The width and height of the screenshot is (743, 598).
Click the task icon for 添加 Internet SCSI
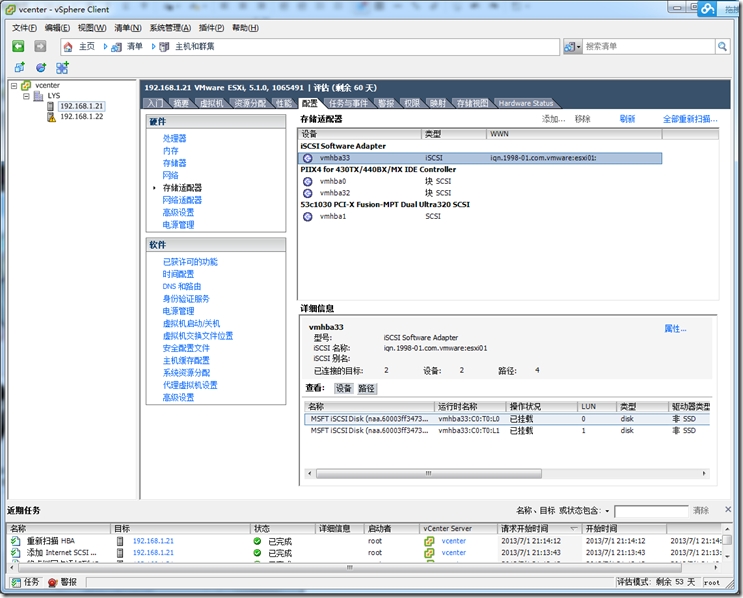[16, 553]
